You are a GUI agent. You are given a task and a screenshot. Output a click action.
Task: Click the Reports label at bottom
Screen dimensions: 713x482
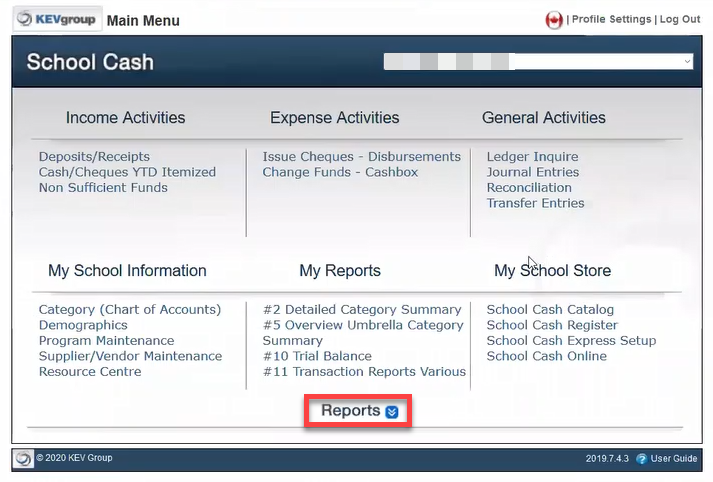coord(351,410)
